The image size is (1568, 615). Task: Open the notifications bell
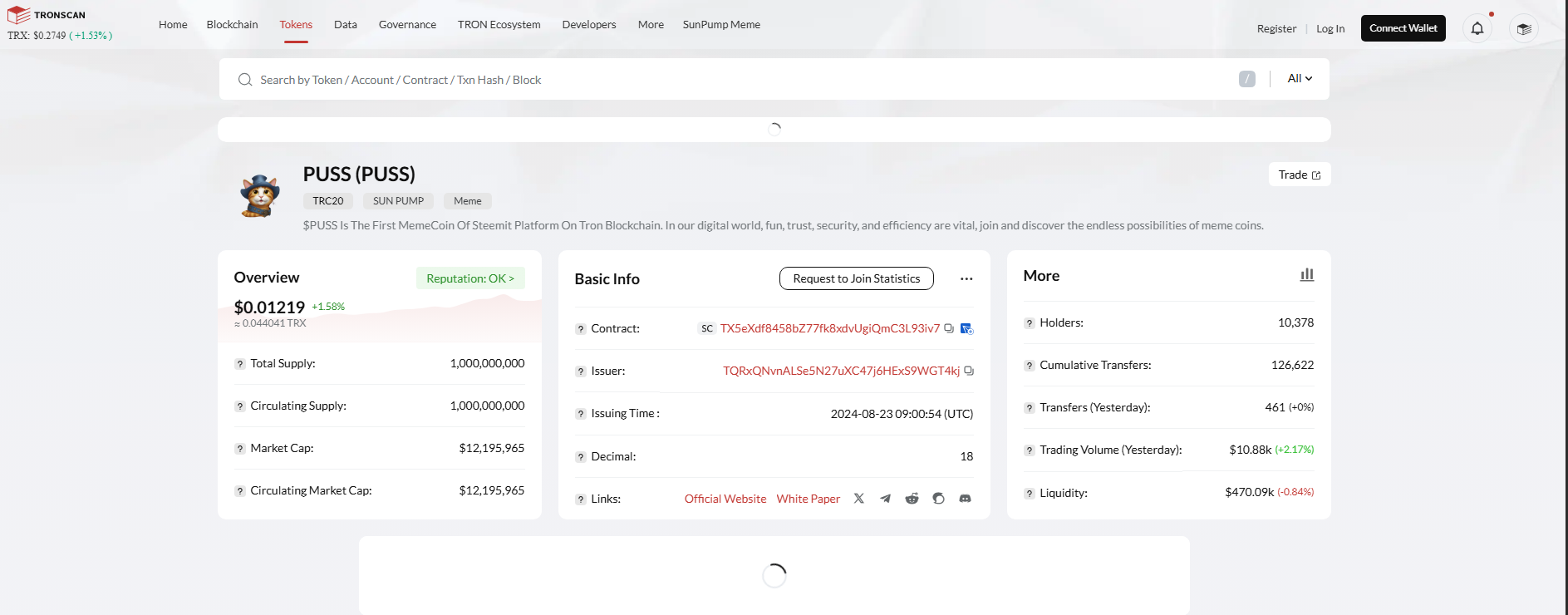tap(1477, 28)
